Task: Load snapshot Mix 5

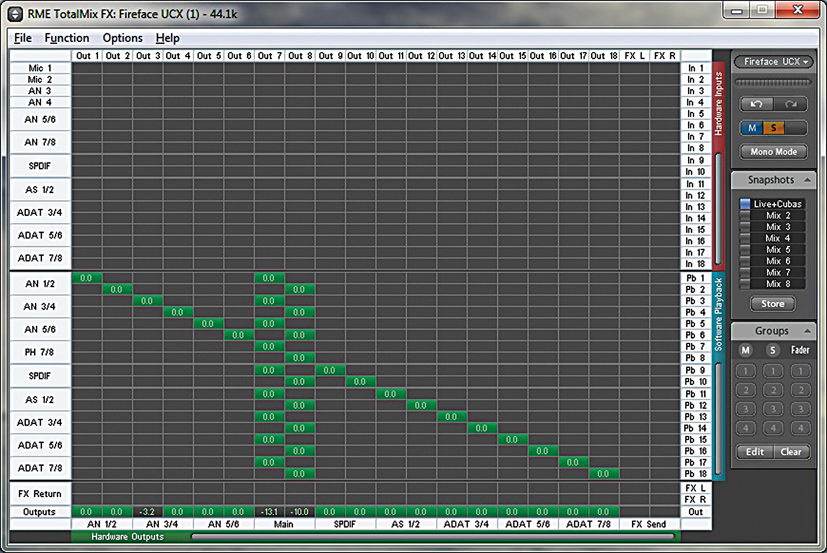Action: point(771,250)
